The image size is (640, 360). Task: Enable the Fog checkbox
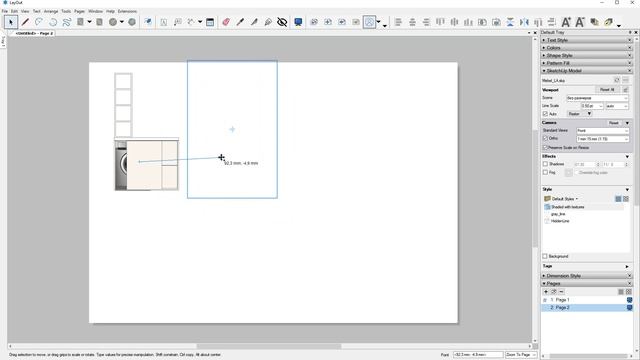pos(545,173)
